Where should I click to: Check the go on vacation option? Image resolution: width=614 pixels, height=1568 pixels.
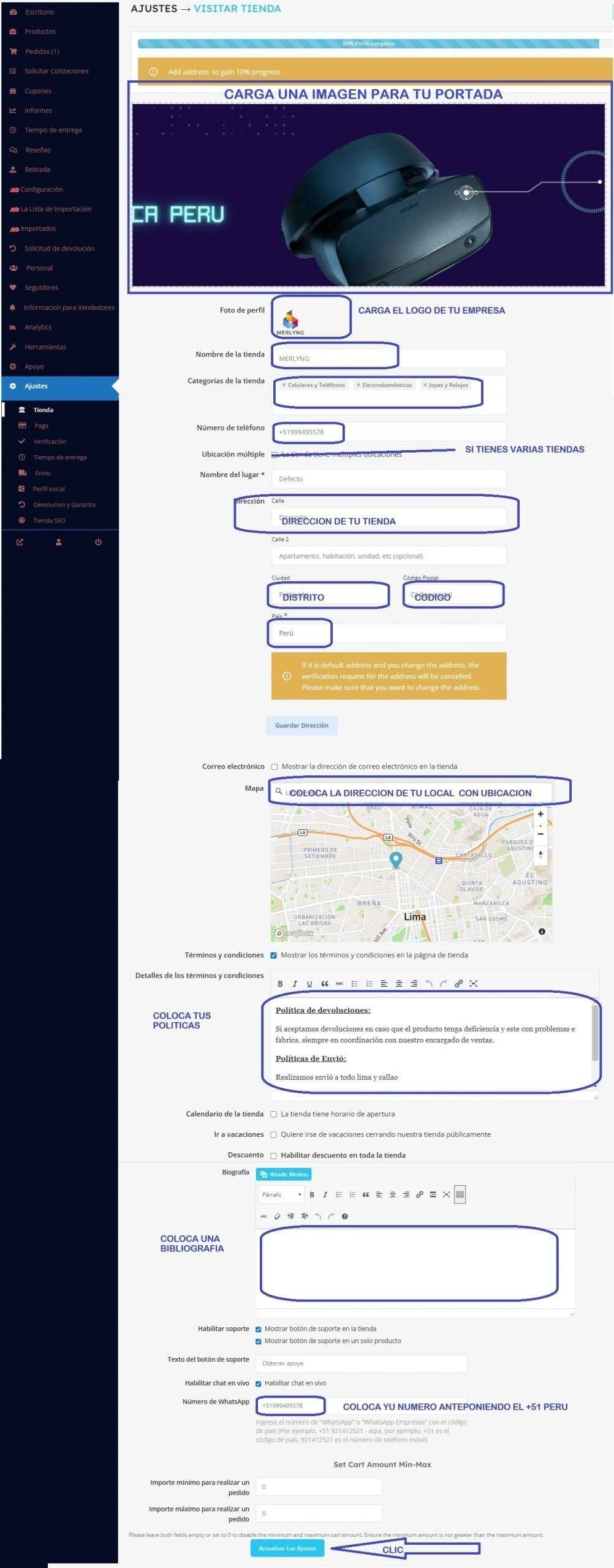pos(274,1135)
